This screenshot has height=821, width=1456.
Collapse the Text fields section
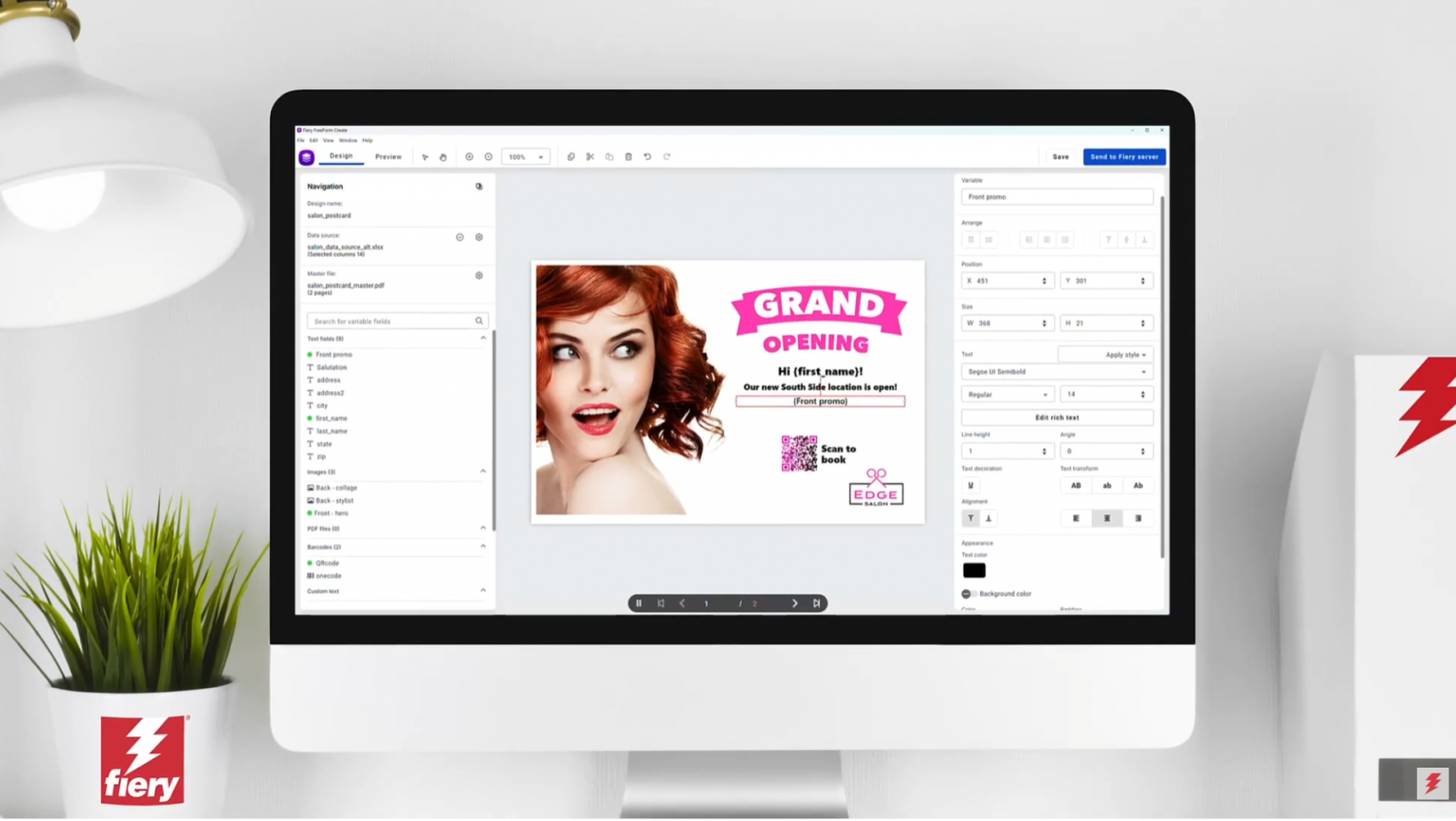tap(483, 339)
